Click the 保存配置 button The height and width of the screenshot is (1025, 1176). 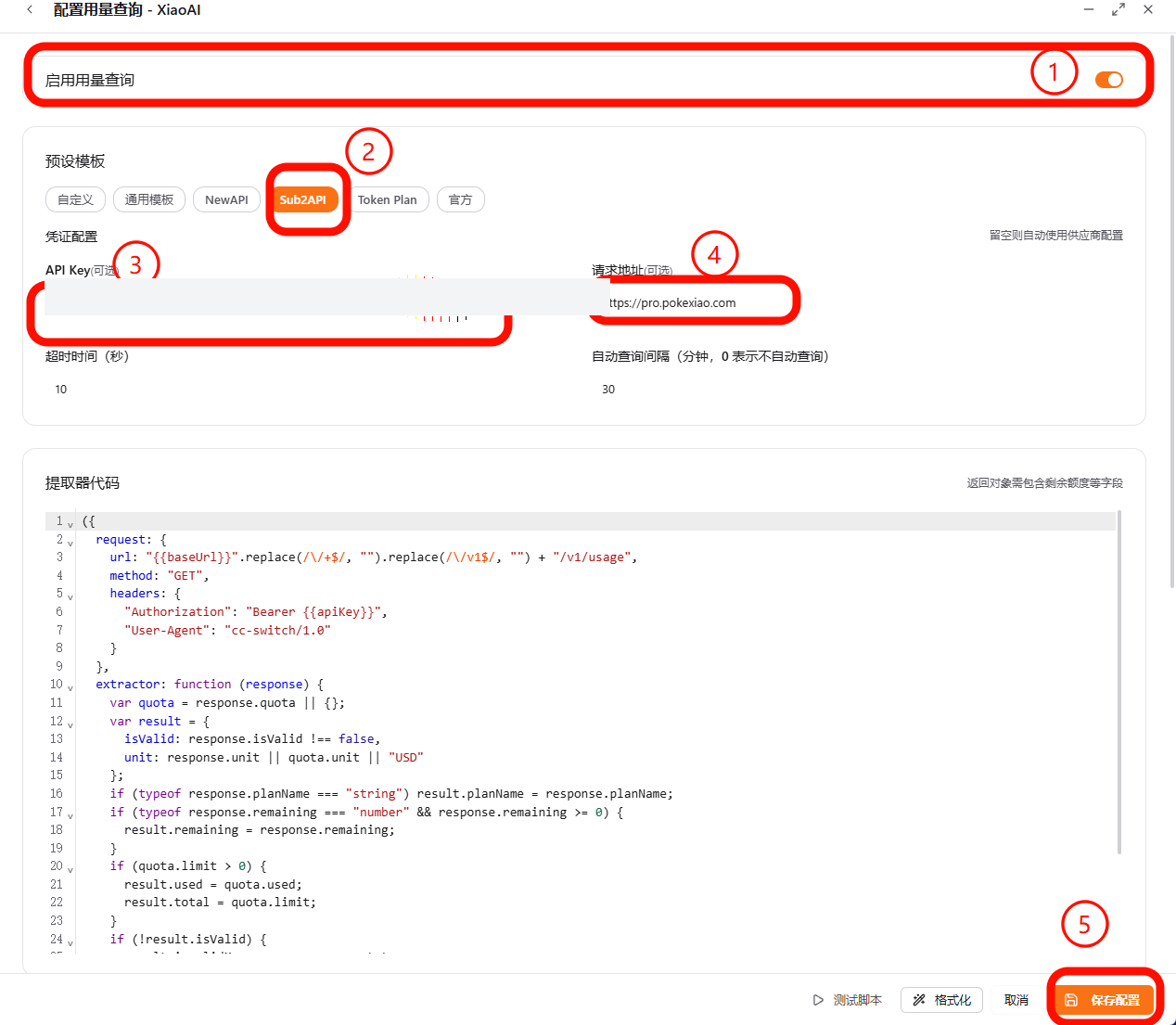click(x=1104, y=1000)
